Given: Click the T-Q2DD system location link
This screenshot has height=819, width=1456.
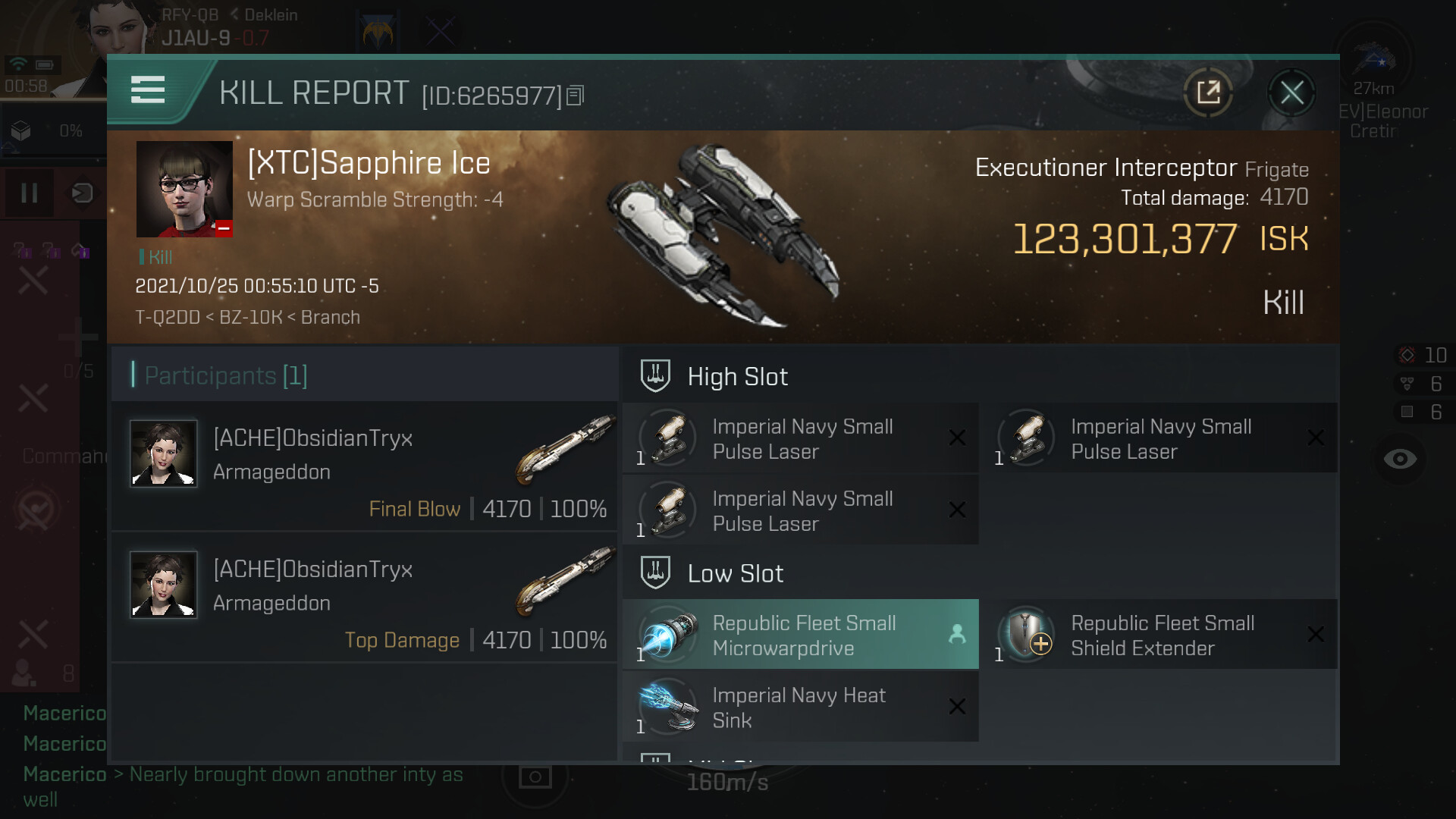Looking at the screenshot, I should [x=167, y=317].
